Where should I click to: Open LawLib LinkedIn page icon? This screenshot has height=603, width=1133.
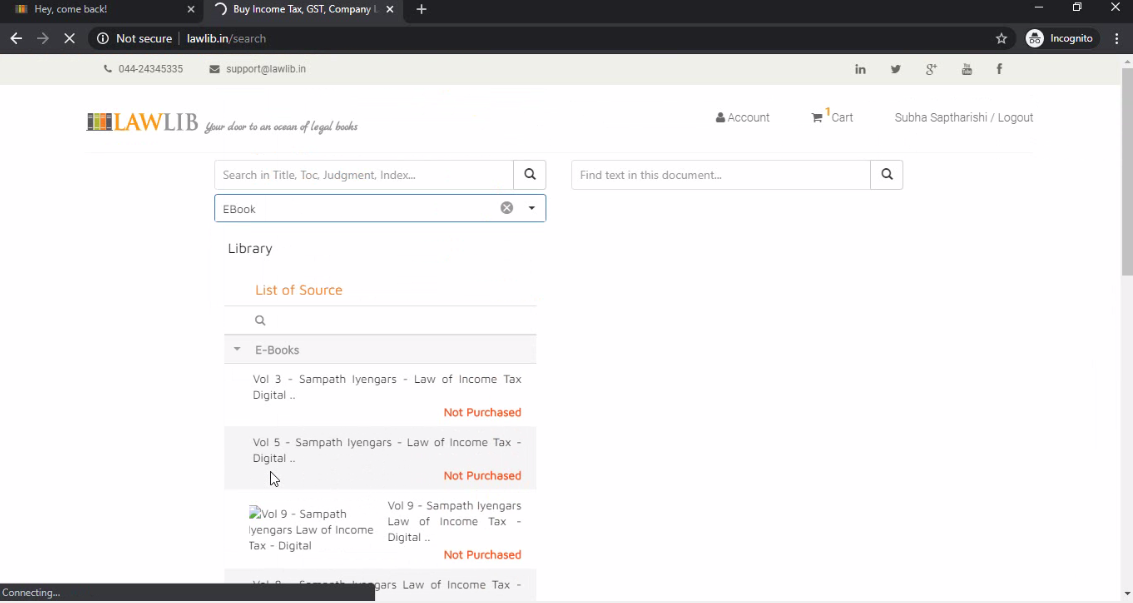coord(860,69)
